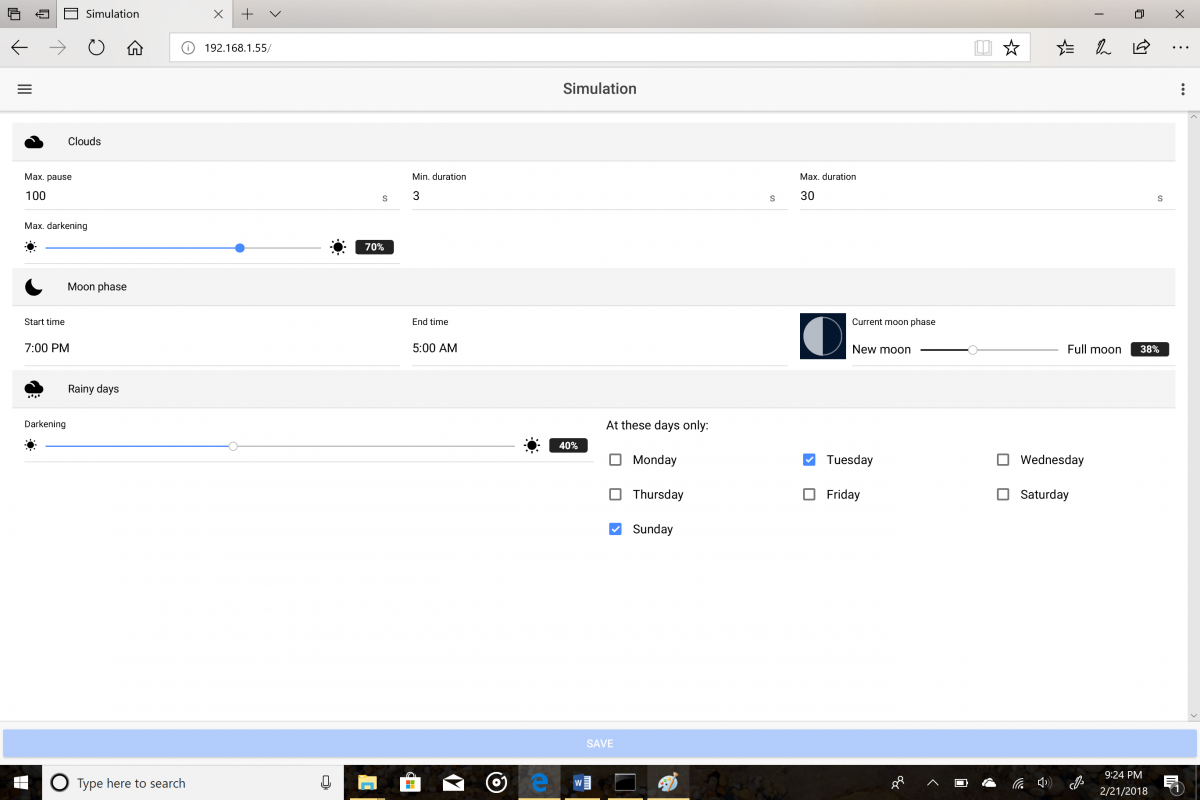Share this web page
This screenshot has width=1200, height=800.
(x=1141, y=47)
